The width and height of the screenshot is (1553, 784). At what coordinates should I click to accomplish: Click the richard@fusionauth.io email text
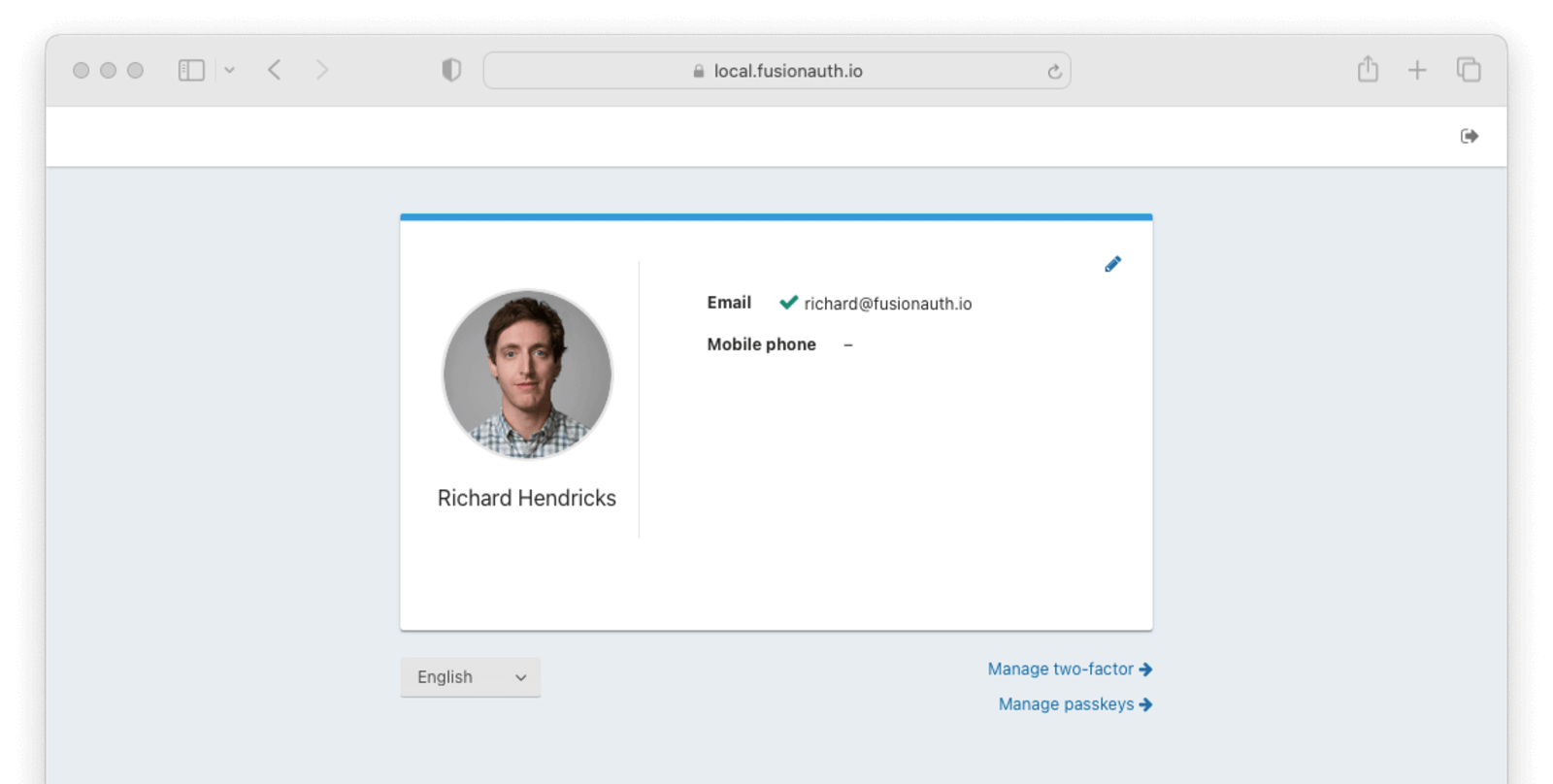point(888,304)
